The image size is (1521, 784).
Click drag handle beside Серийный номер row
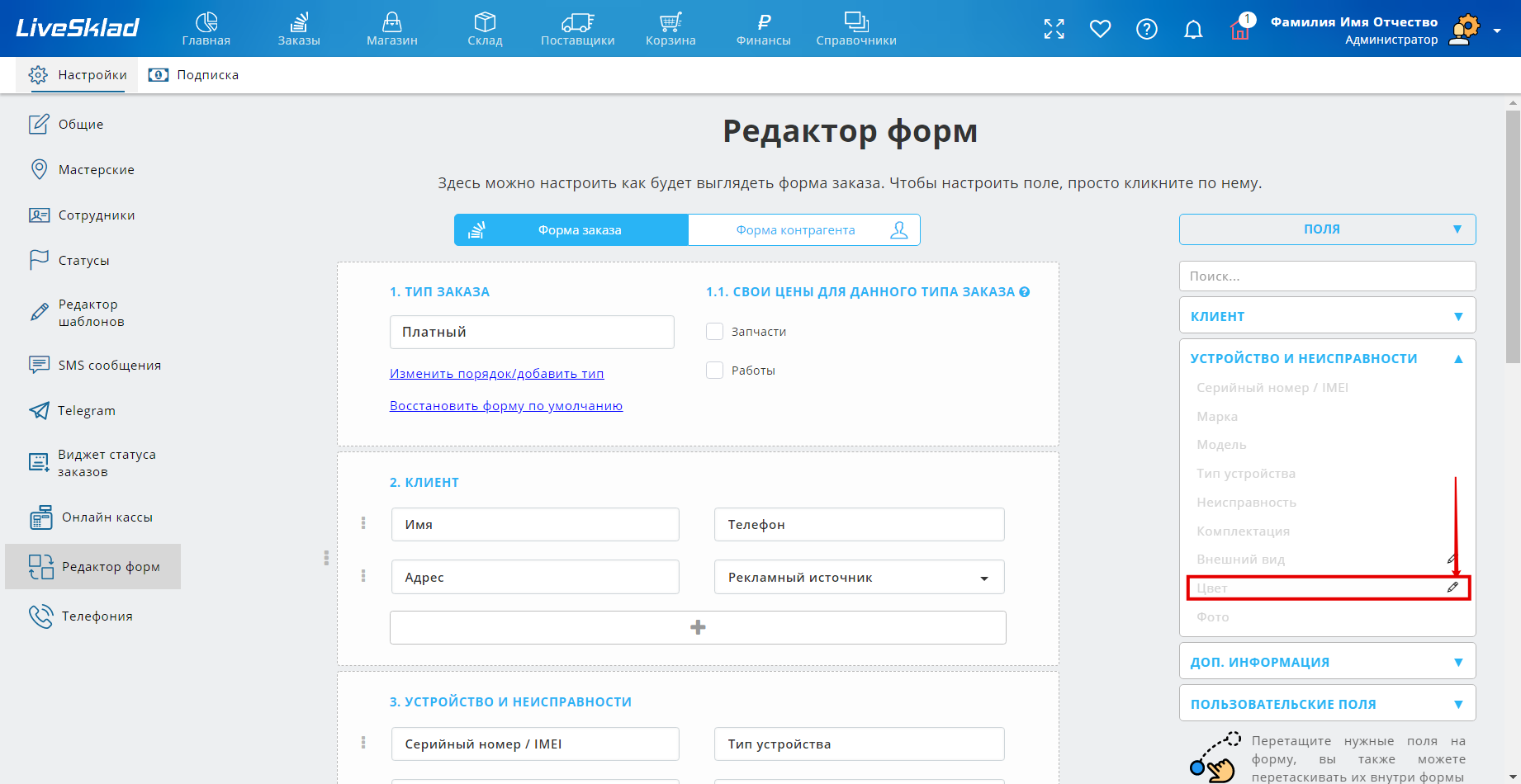click(363, 742)
